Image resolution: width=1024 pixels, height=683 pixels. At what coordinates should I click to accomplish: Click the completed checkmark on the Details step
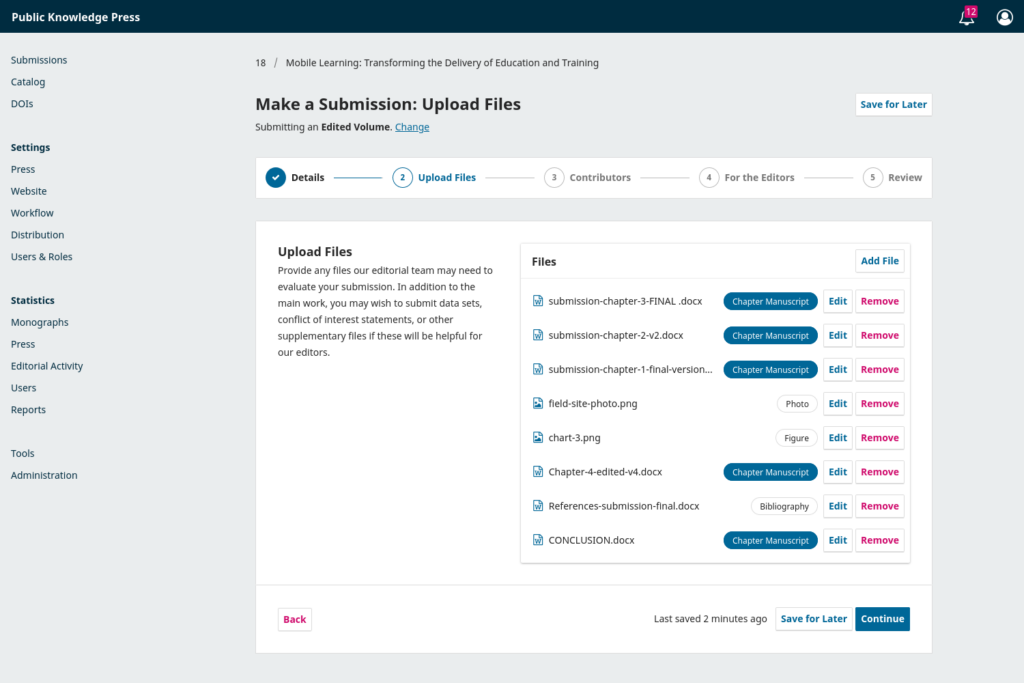(x=275, y=177)
